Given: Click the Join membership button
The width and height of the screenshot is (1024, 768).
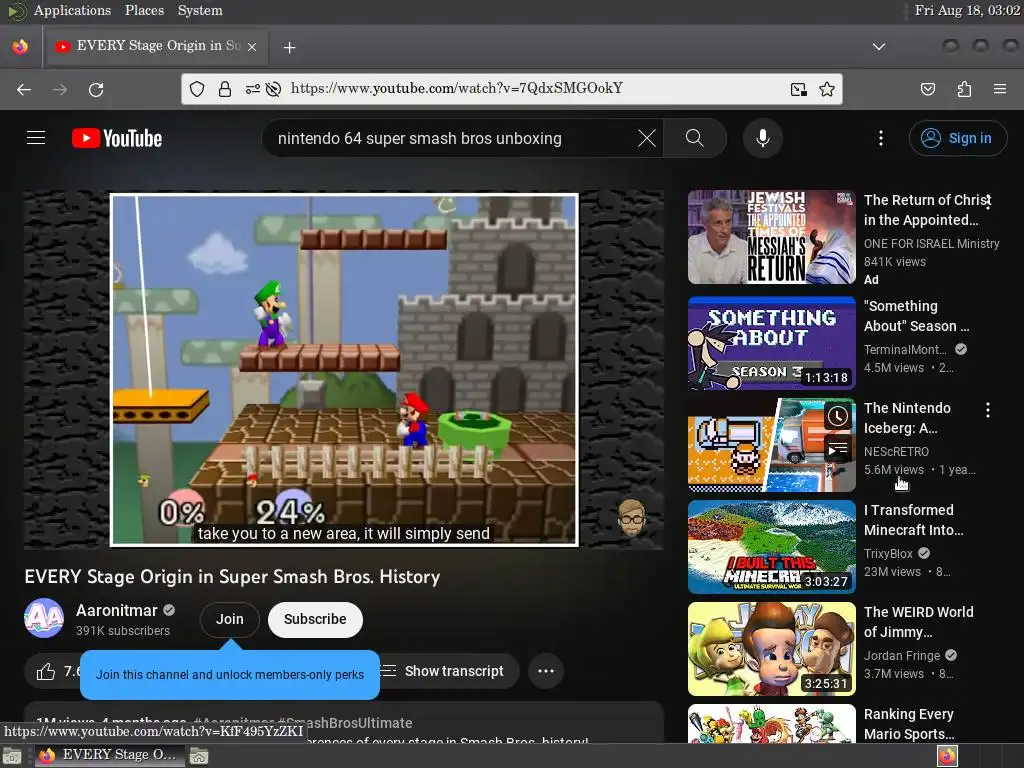Looking at the screenshot, I should [x=230, y=619].
